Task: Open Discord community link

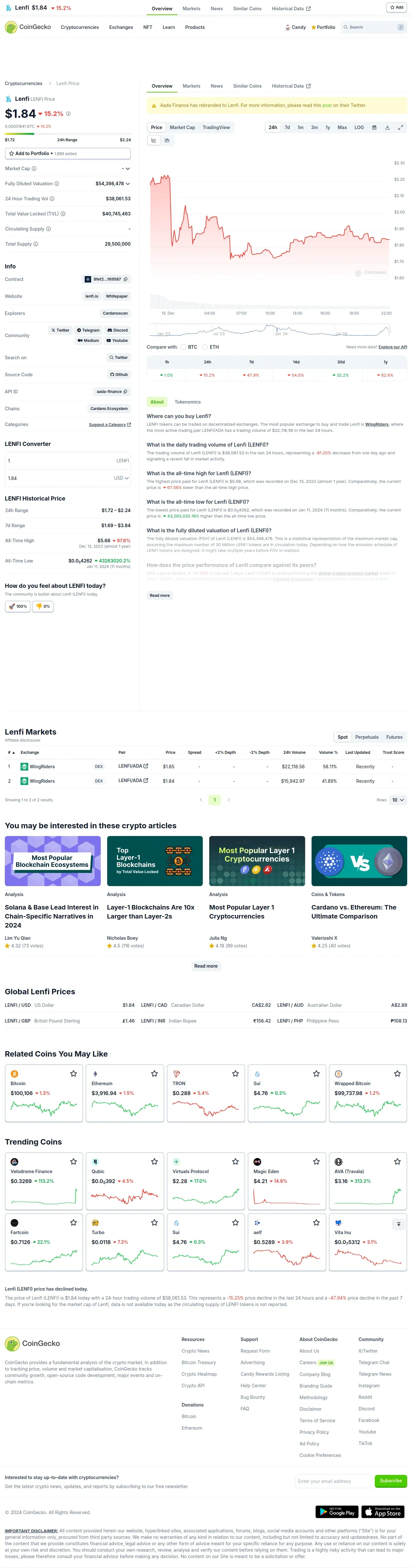Action: pos(117,331)
